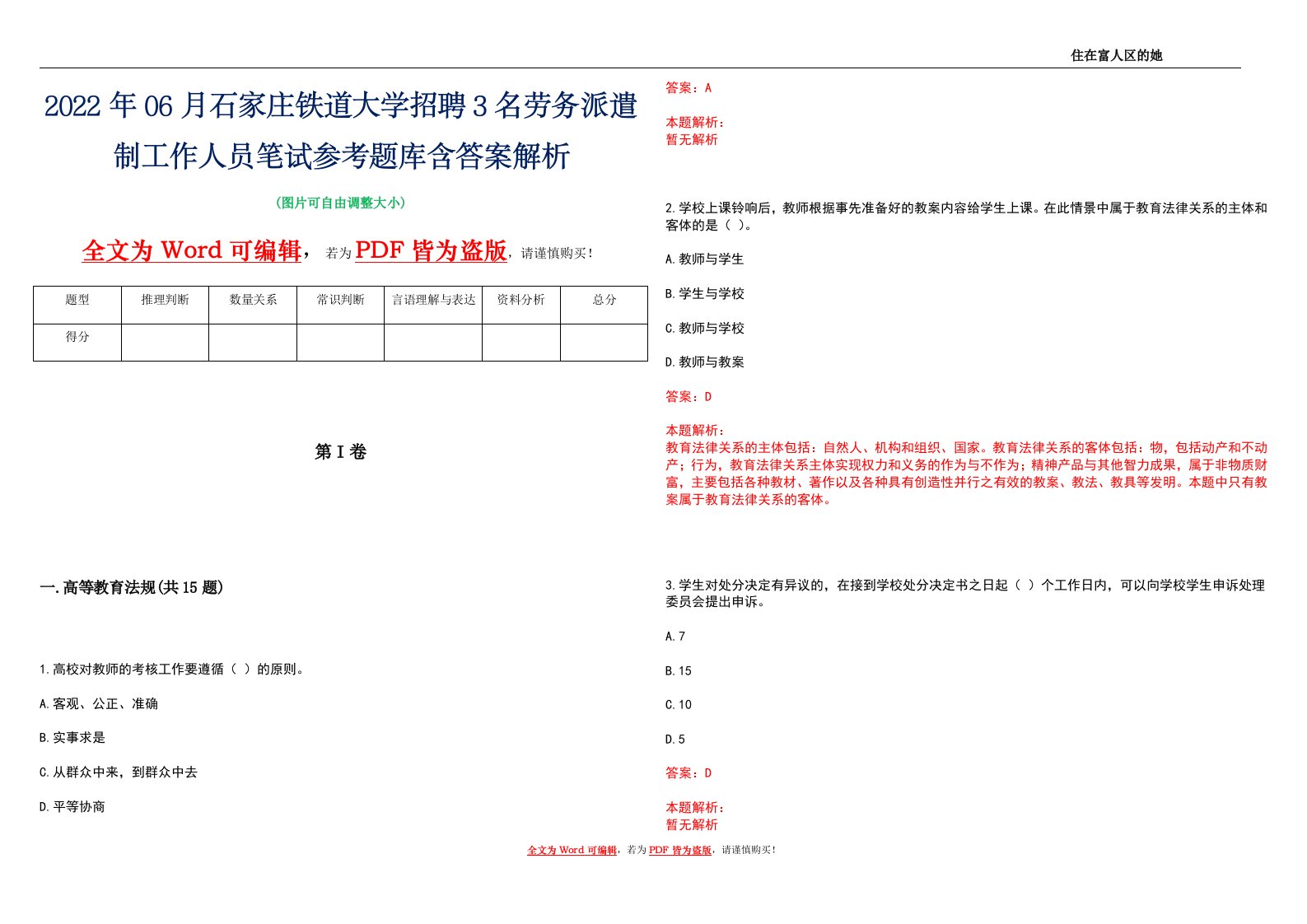Click the title's second line ending in 题库含答案解析

point(341,156)
